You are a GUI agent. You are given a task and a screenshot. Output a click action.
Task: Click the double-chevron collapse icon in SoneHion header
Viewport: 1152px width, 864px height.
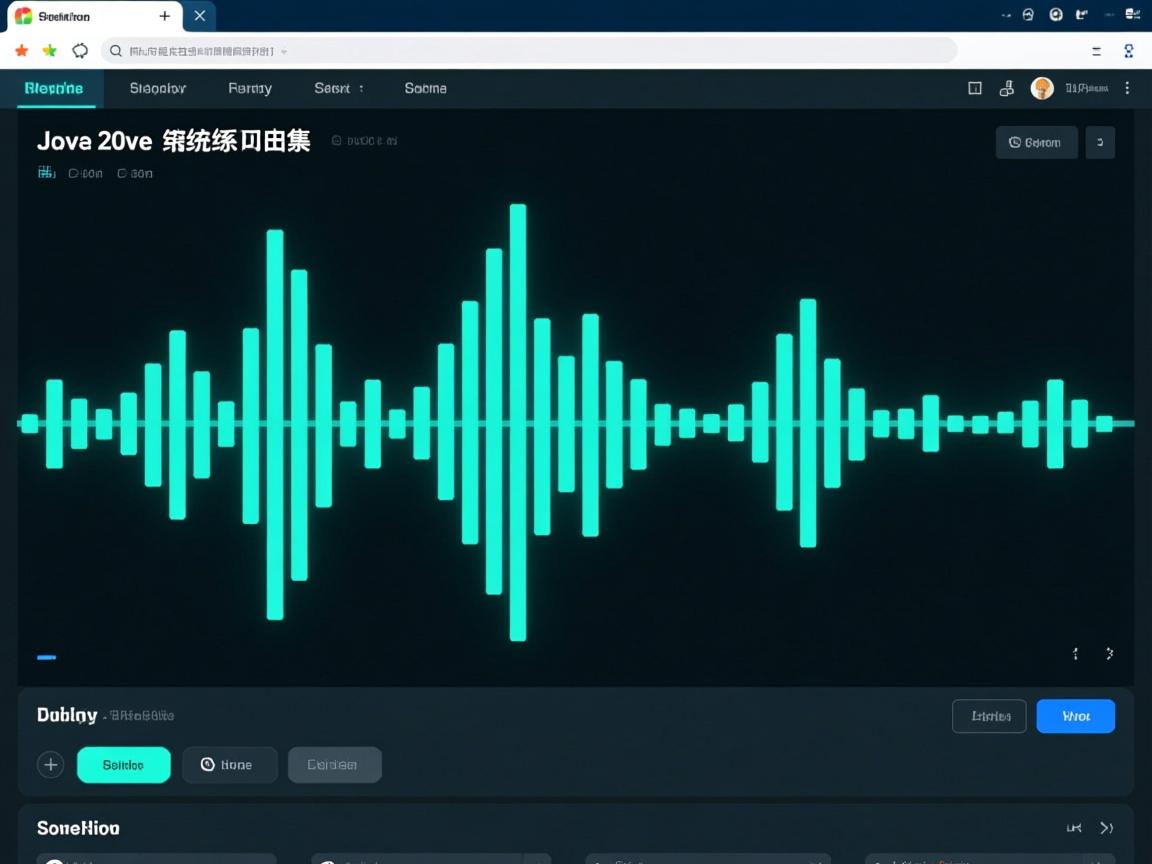coord(1107,828)
